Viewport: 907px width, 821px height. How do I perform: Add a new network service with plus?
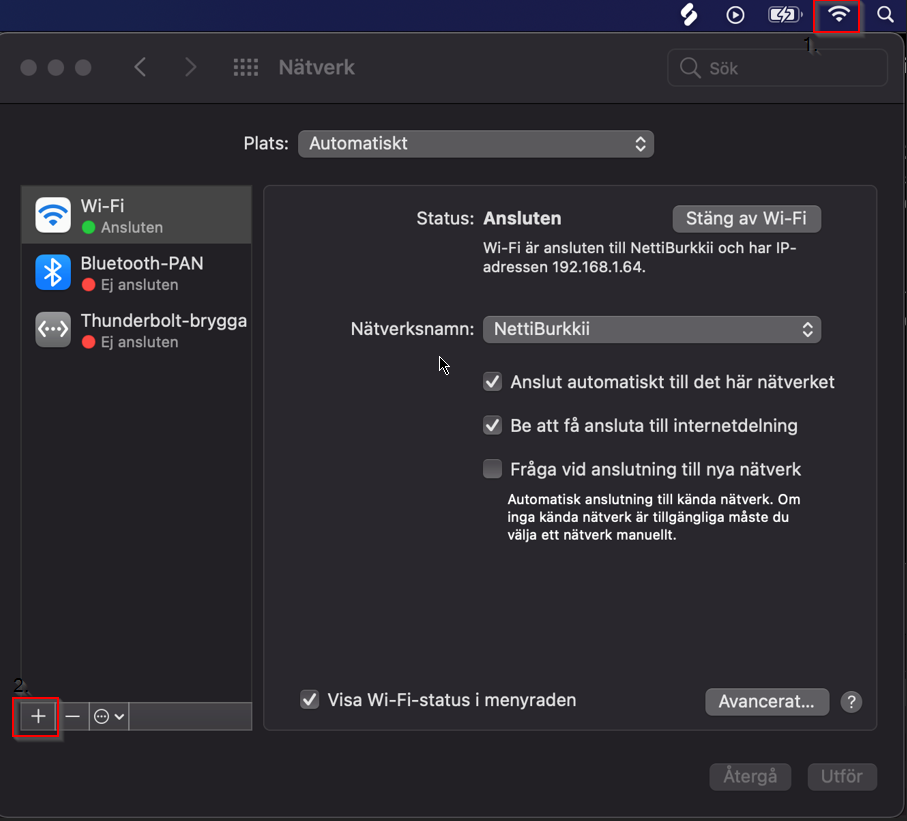tap(38, 716)
